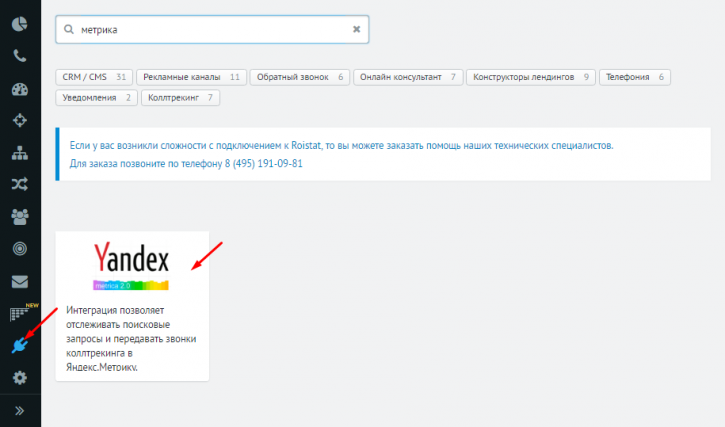Open the phone calls sidebar icon
This screenshot has height=427, width=725.
pos(19,56)
